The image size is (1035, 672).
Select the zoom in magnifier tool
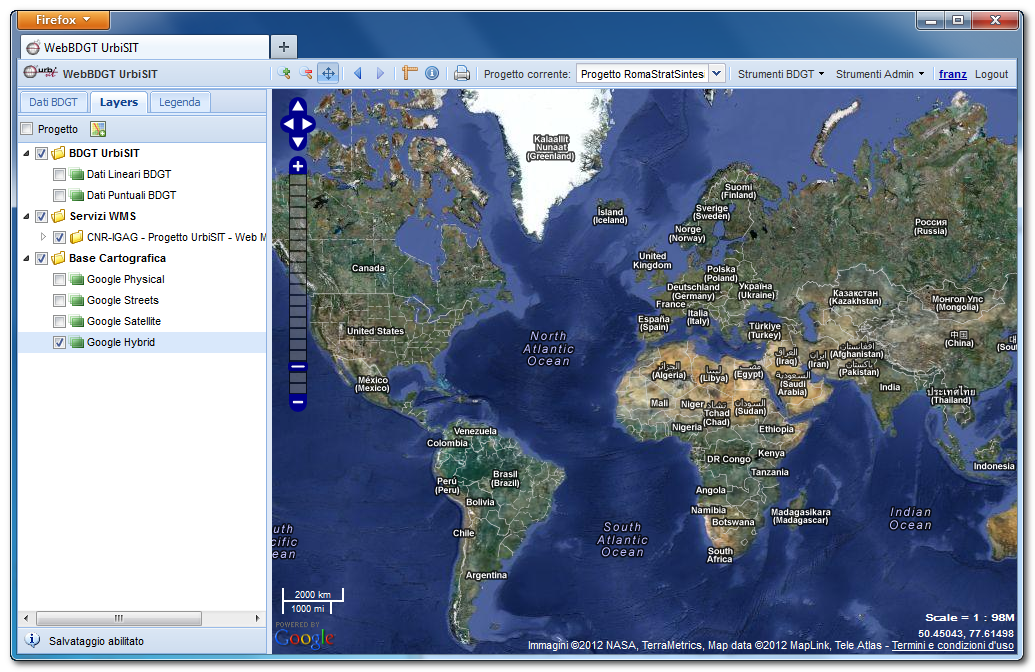(284, 73)
